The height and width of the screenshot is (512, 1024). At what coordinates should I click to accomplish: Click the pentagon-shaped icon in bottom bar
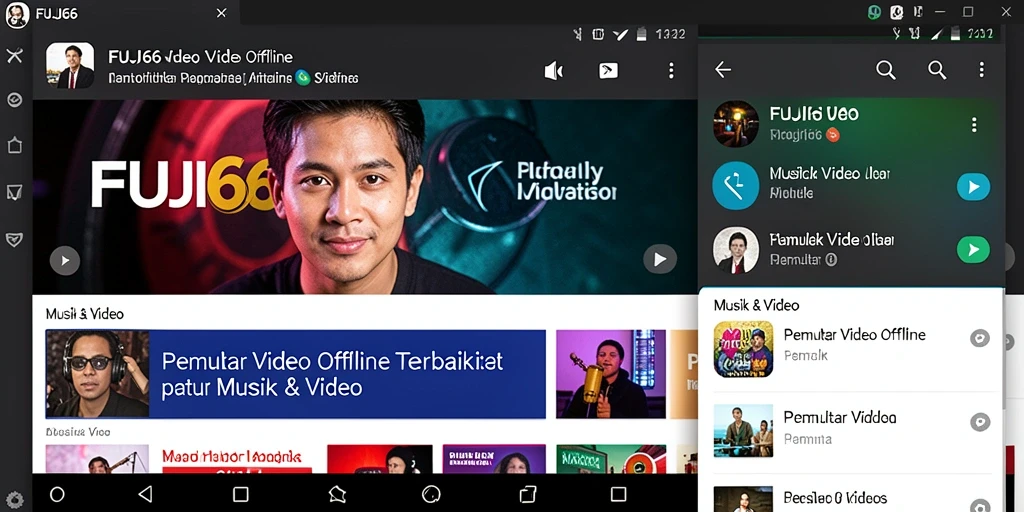pos(337,494)
